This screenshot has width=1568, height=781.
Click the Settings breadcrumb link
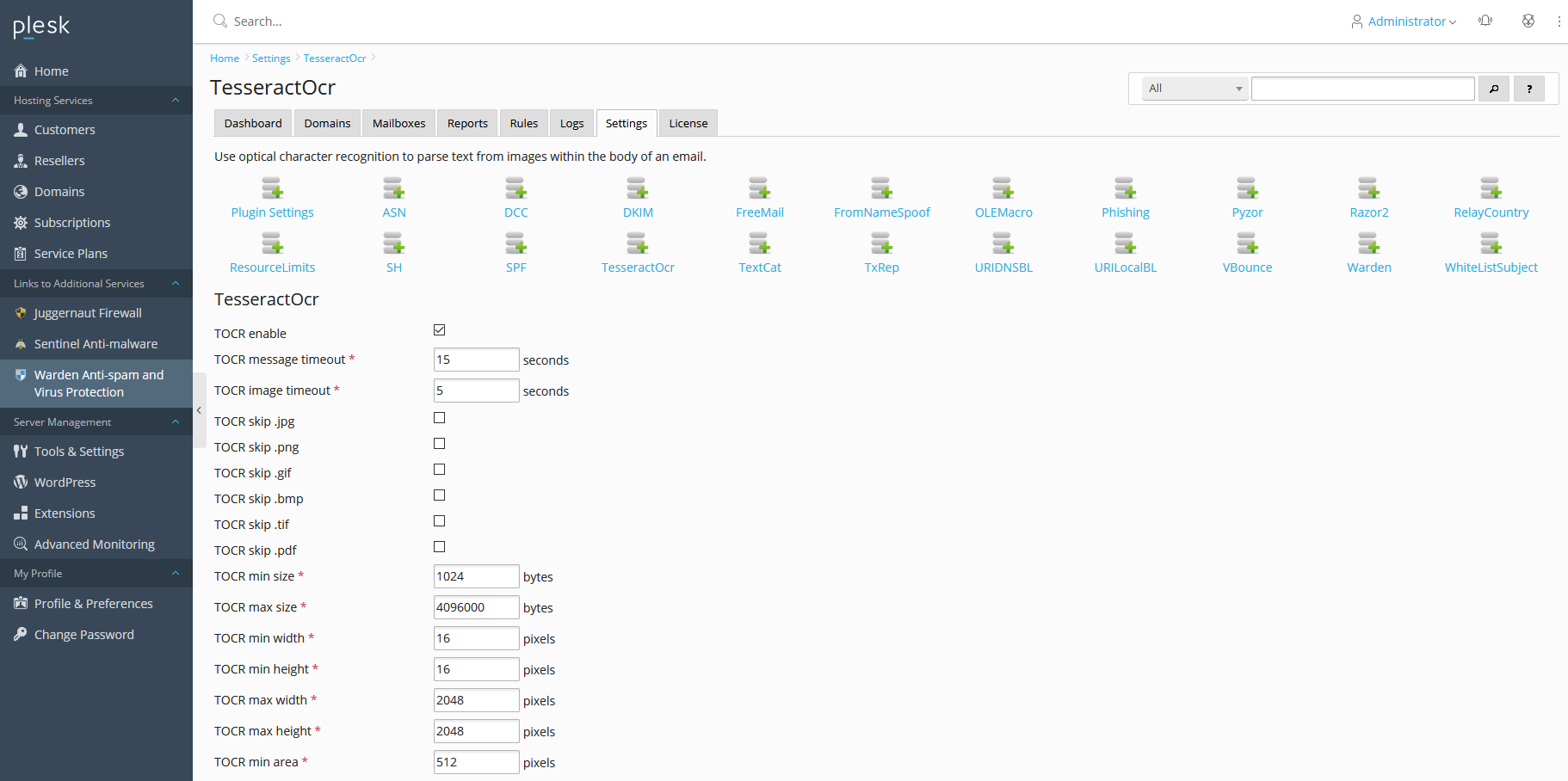click(x=271, y=58)
